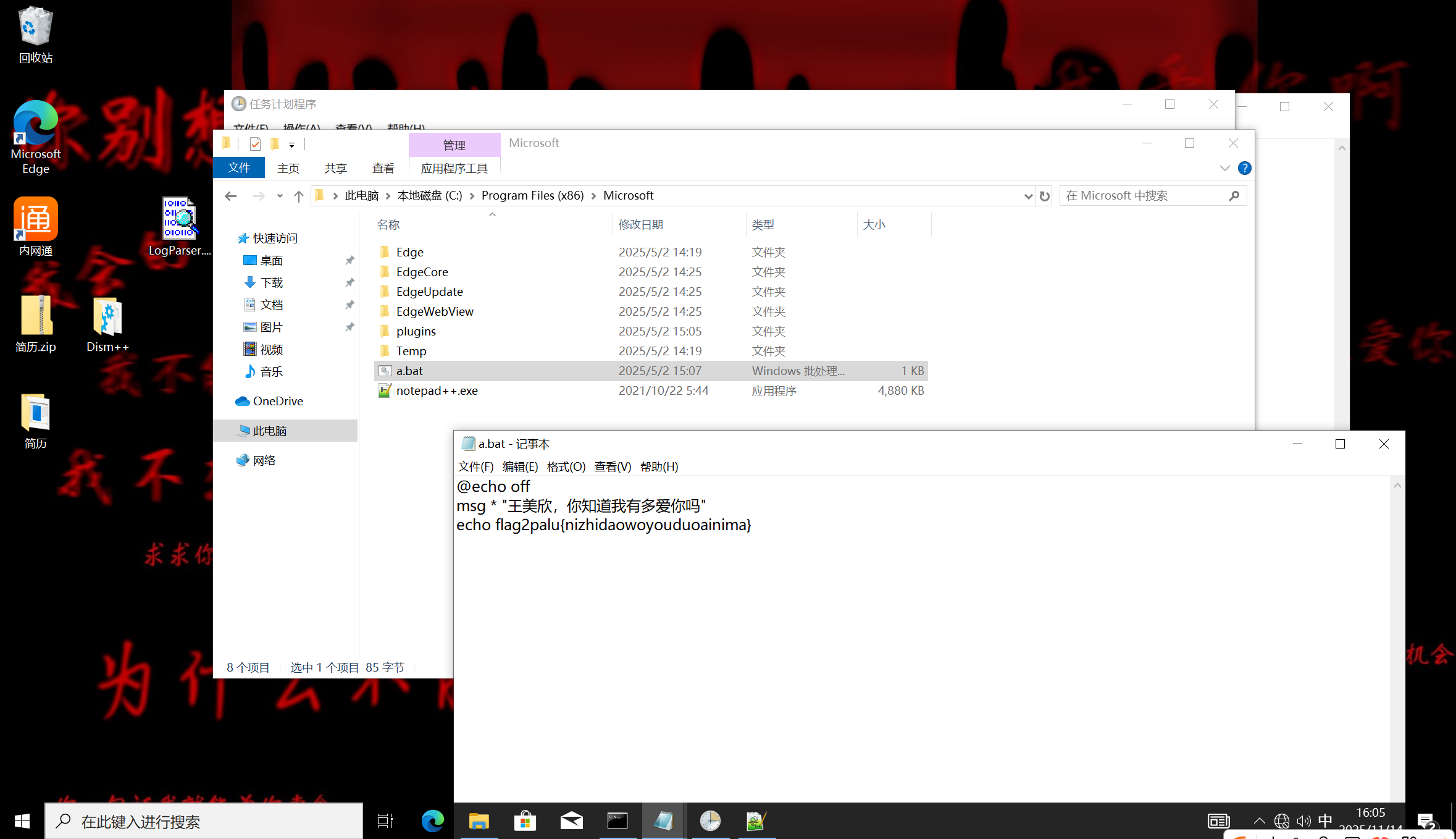Viewport: 1456px width, 839px height.
Task: Toggle the Chinese input mode indicator
Action: (1325, 820)
